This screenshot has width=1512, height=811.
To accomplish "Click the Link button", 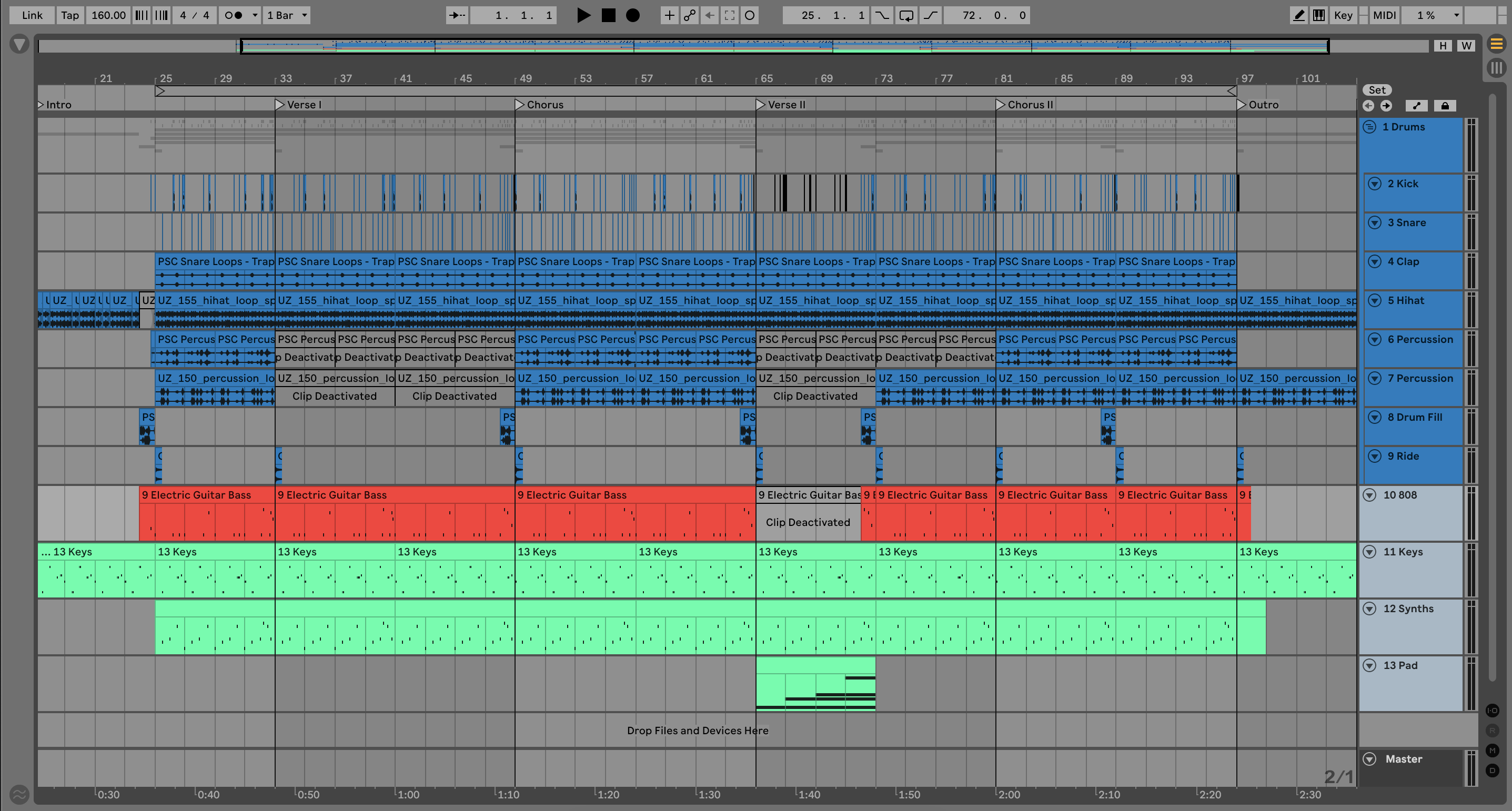I will [32, 15].
